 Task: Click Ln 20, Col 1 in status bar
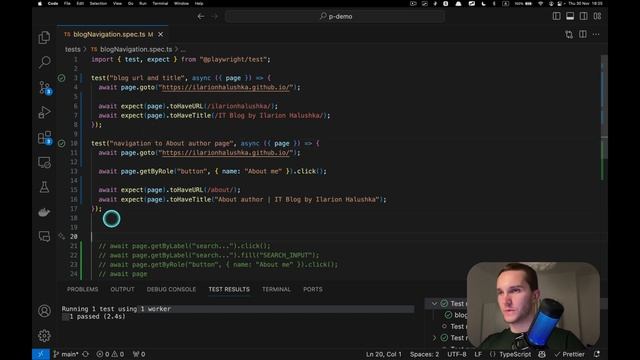click(x=384, y=354)
